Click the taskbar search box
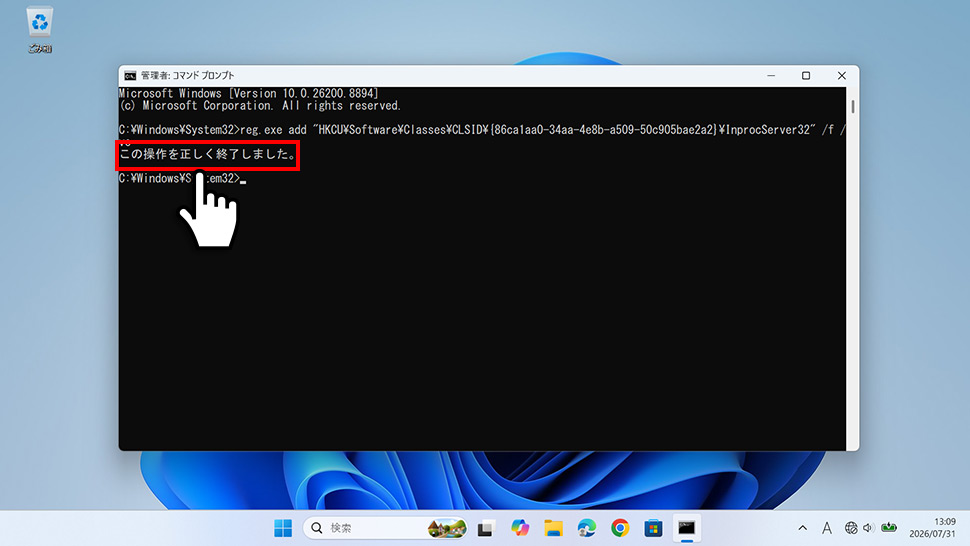970x546 pixels. 385,528
